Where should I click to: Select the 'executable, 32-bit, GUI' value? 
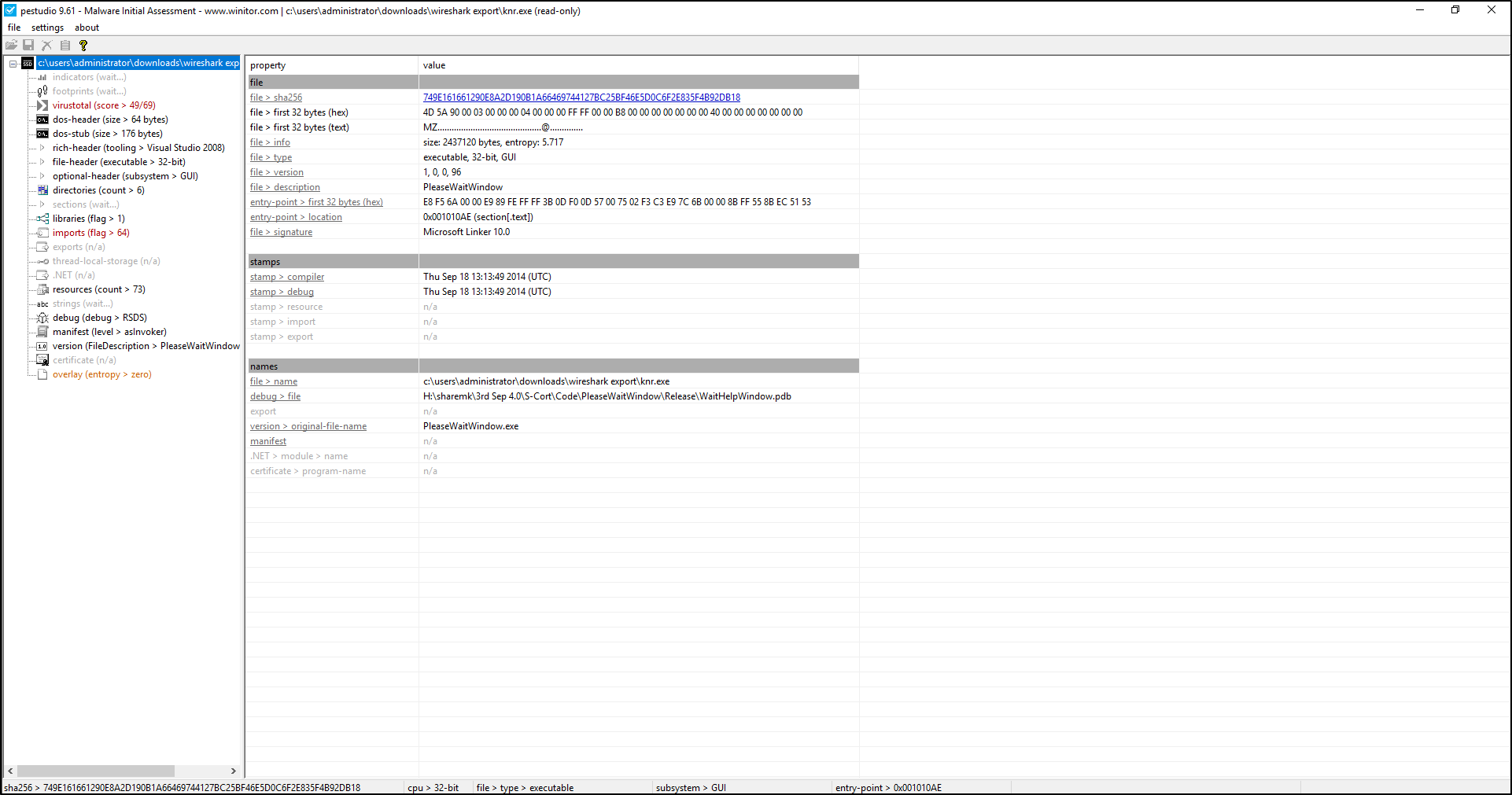[x=470, y=157]
